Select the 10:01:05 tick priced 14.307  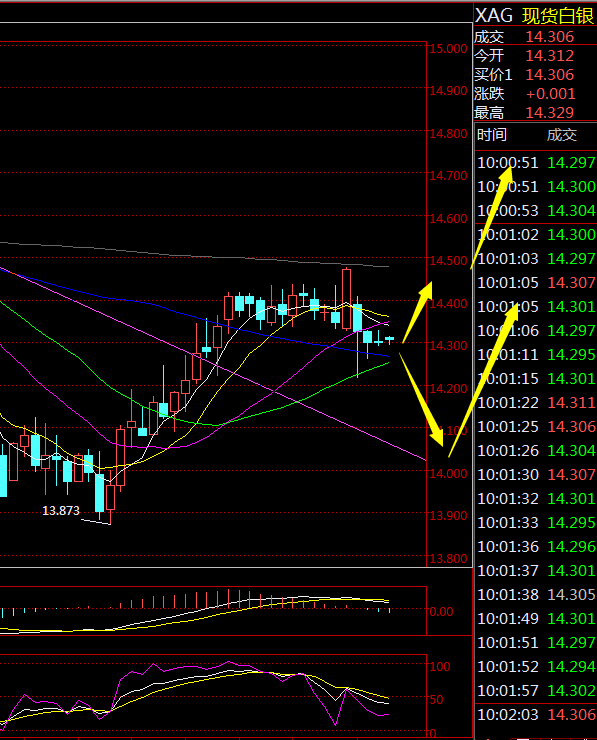(x=536, y=283)
